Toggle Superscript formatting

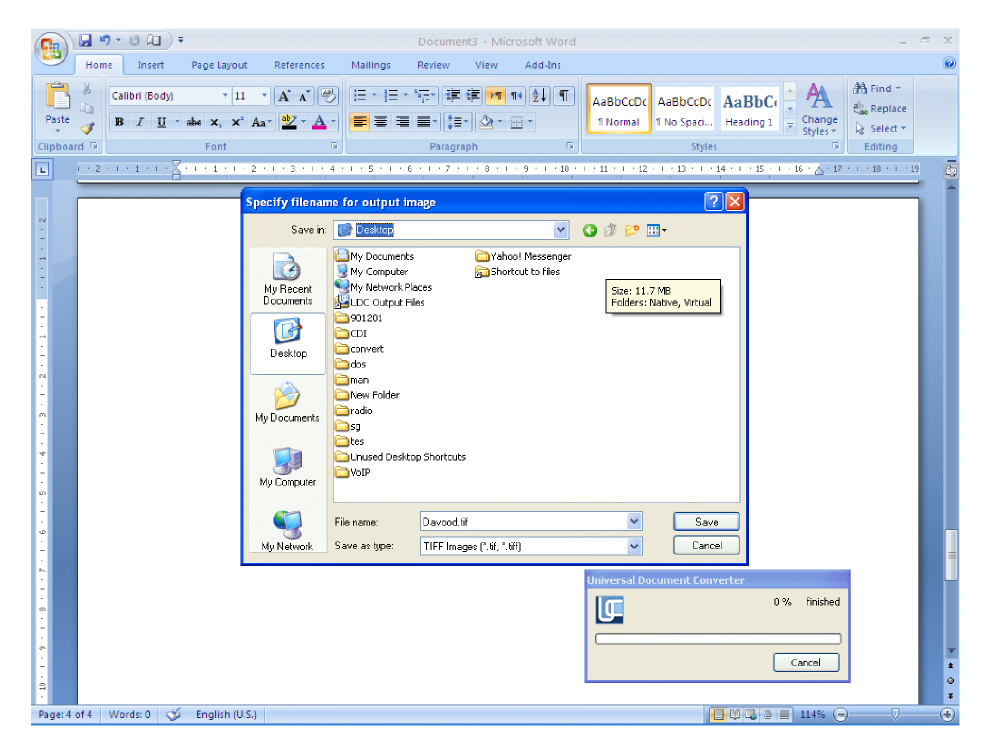click(237, 122)
